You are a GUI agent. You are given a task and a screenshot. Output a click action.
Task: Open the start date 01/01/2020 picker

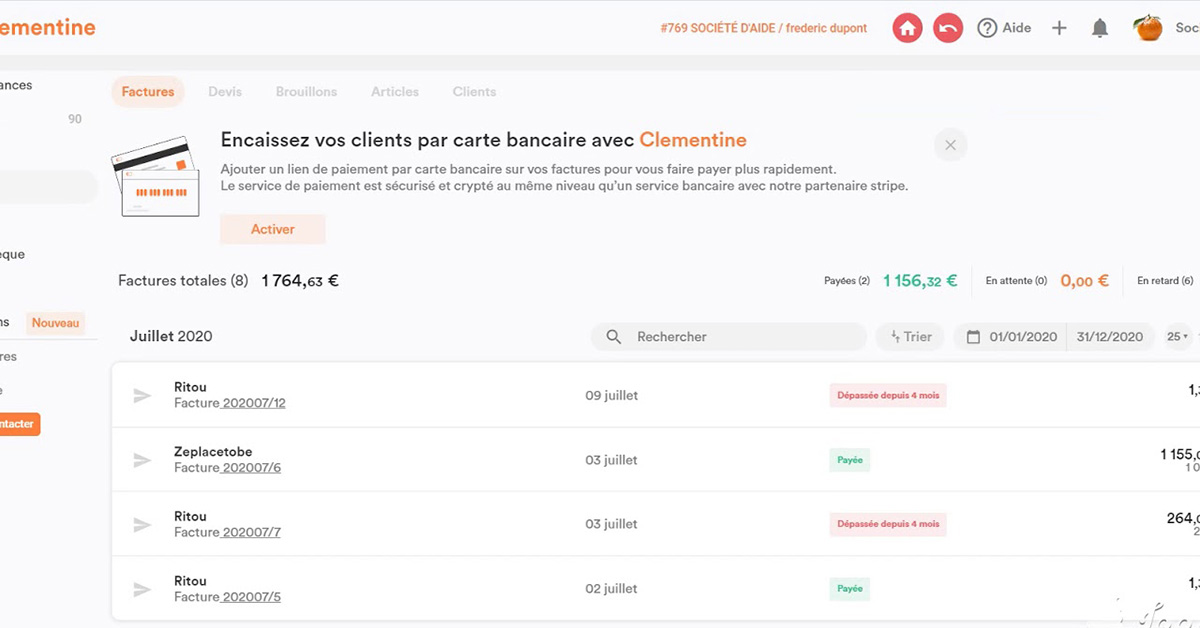[x=1012, y=337]
